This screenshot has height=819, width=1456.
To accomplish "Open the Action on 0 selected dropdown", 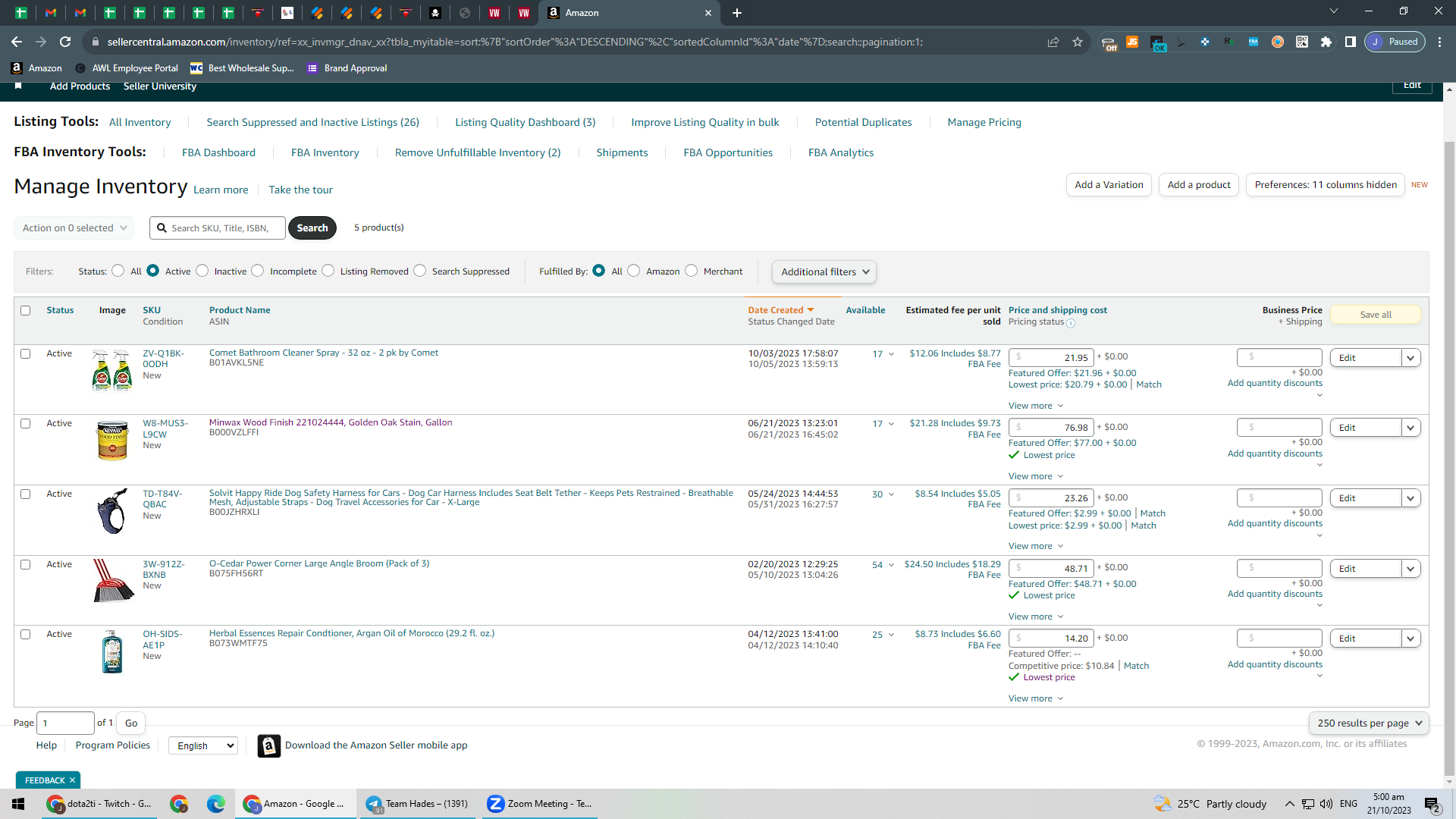I will [x=74, y=227].
